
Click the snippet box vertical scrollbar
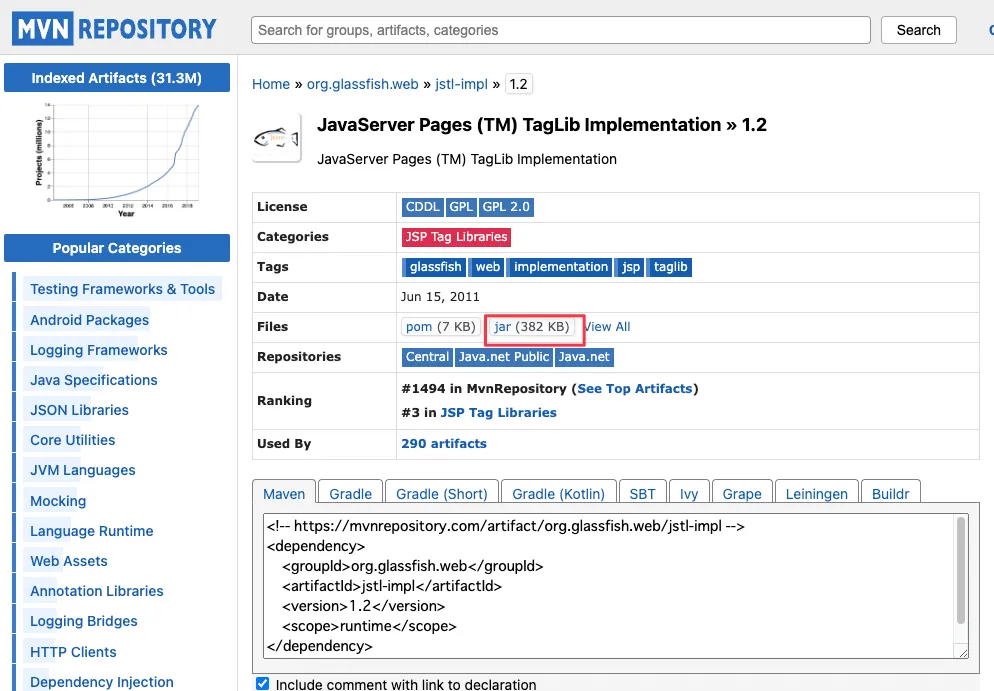[x=961, y=571]
